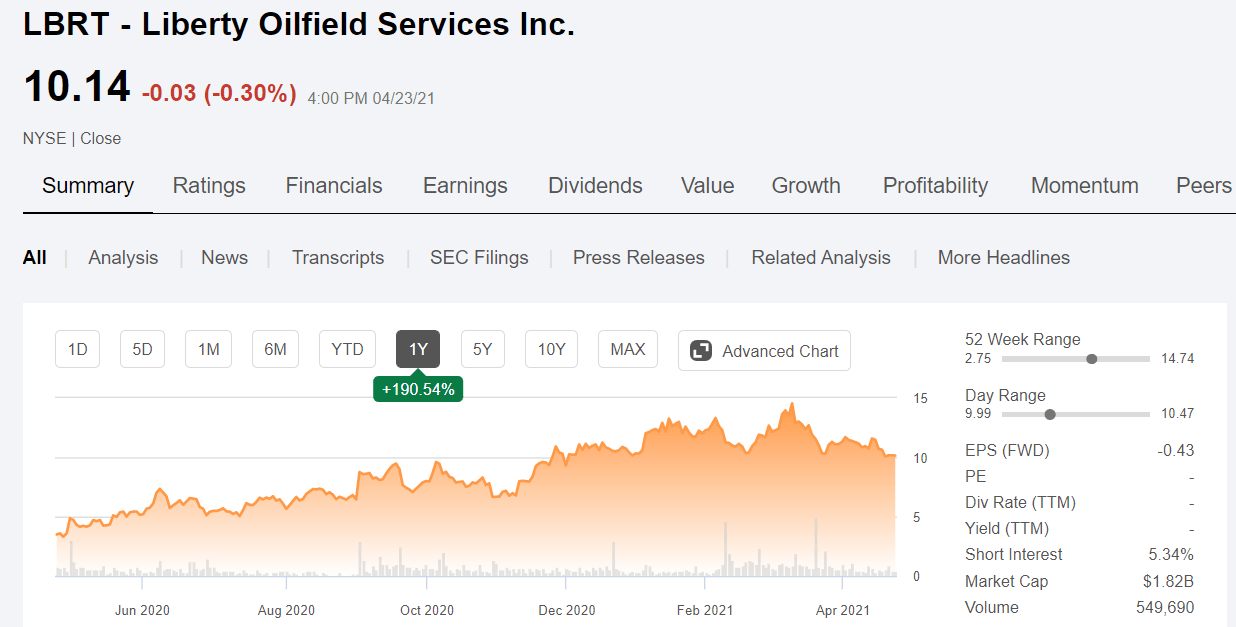This screenshot has width=1236, height=627.
Task: Open the Earnings tab
Action: pyautogui.click(x=465, y=186)
